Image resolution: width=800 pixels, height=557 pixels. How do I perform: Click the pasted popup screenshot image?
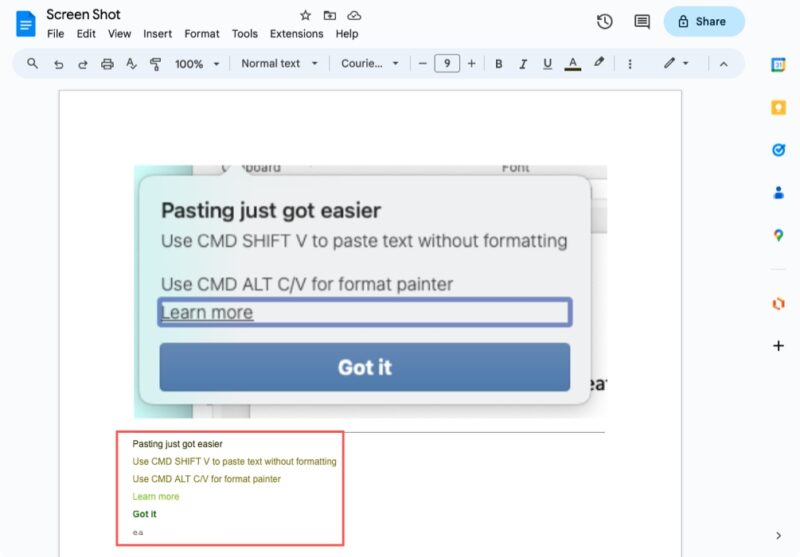click(x=370, y=291)
